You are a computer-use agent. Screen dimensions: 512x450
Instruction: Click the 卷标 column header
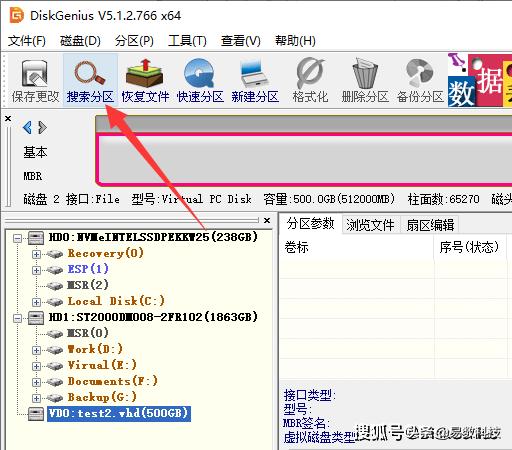coord(356,247)
